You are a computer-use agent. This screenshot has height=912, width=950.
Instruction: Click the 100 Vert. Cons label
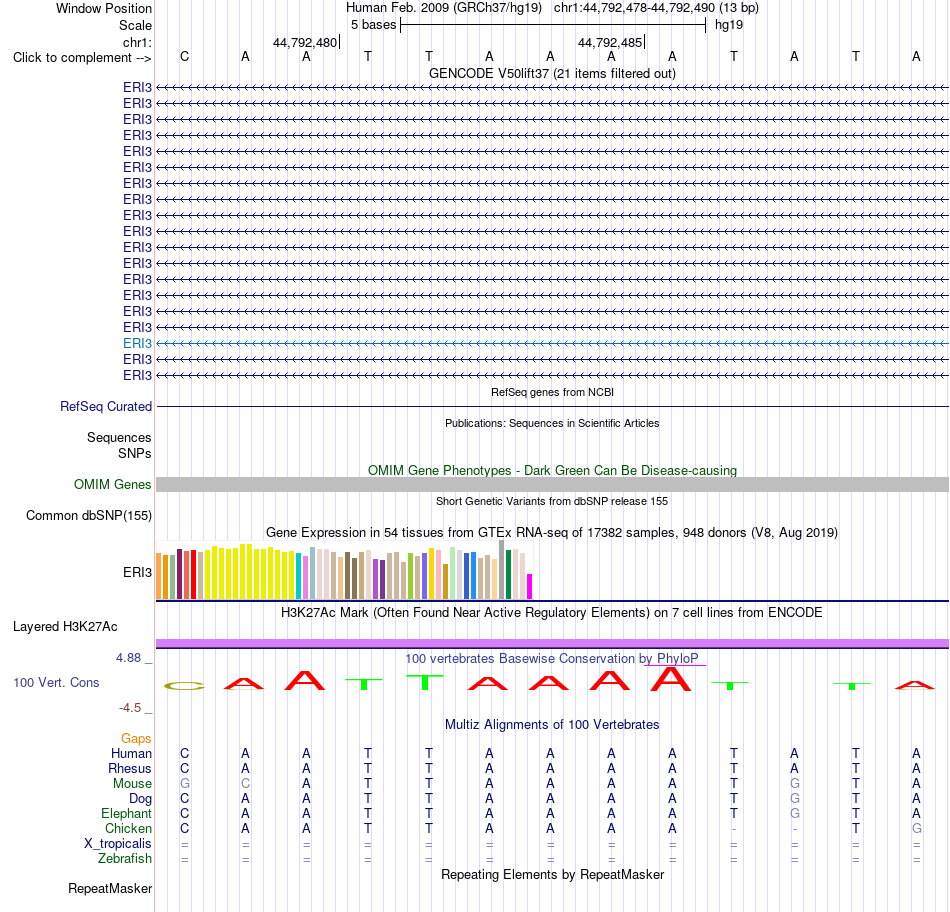click(56, 682)
